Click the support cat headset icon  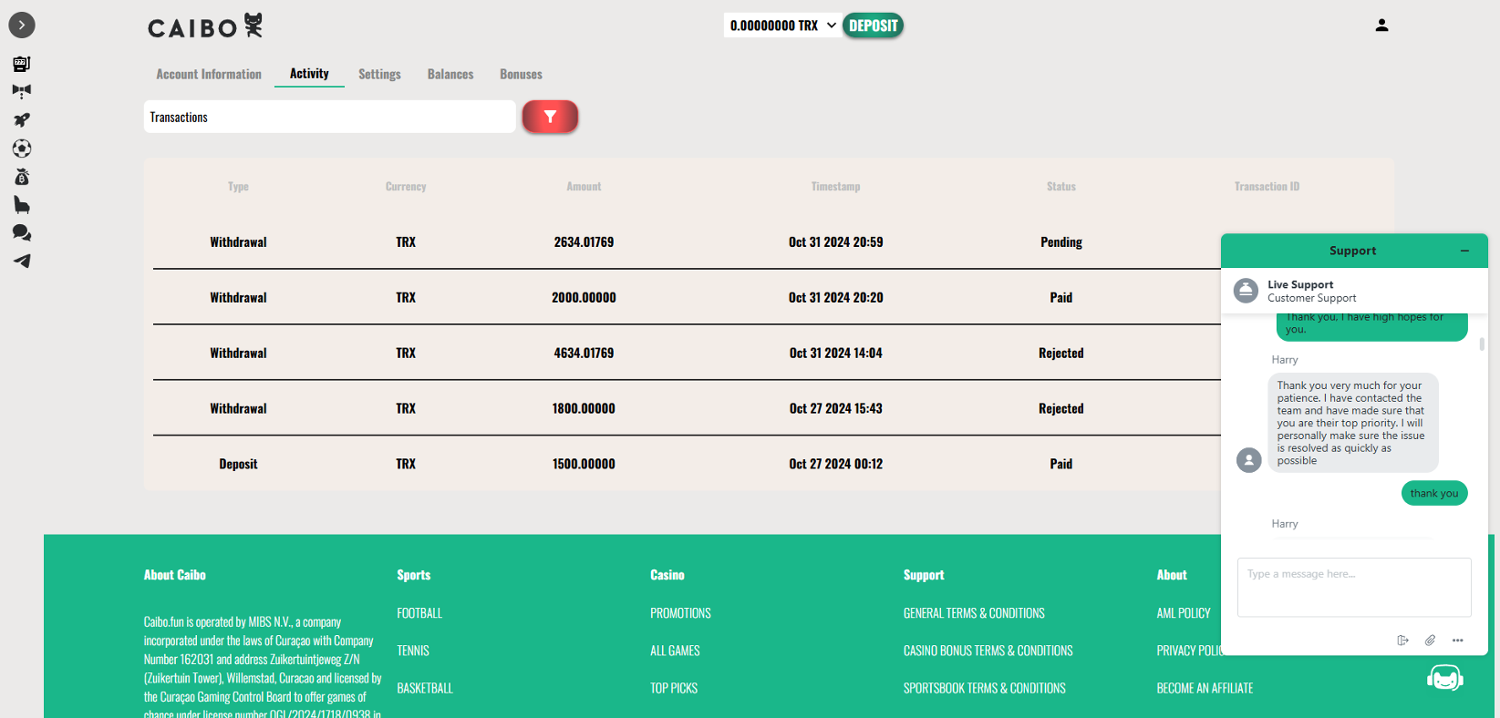point(1444,679)
